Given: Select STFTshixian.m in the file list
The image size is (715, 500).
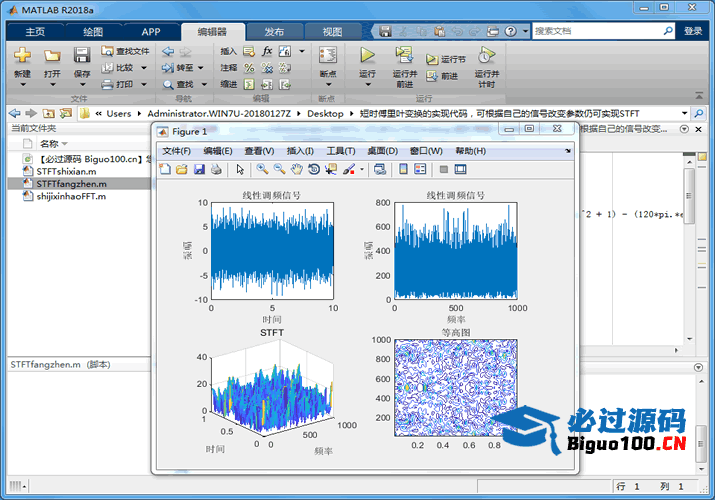Looking at the screenshot, I should 66,171.
